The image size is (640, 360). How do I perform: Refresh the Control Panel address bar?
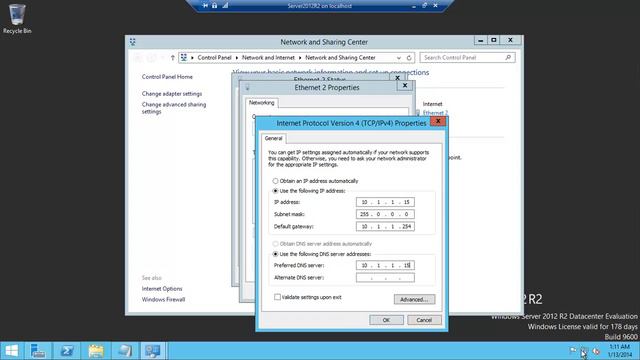click(409, 58)
